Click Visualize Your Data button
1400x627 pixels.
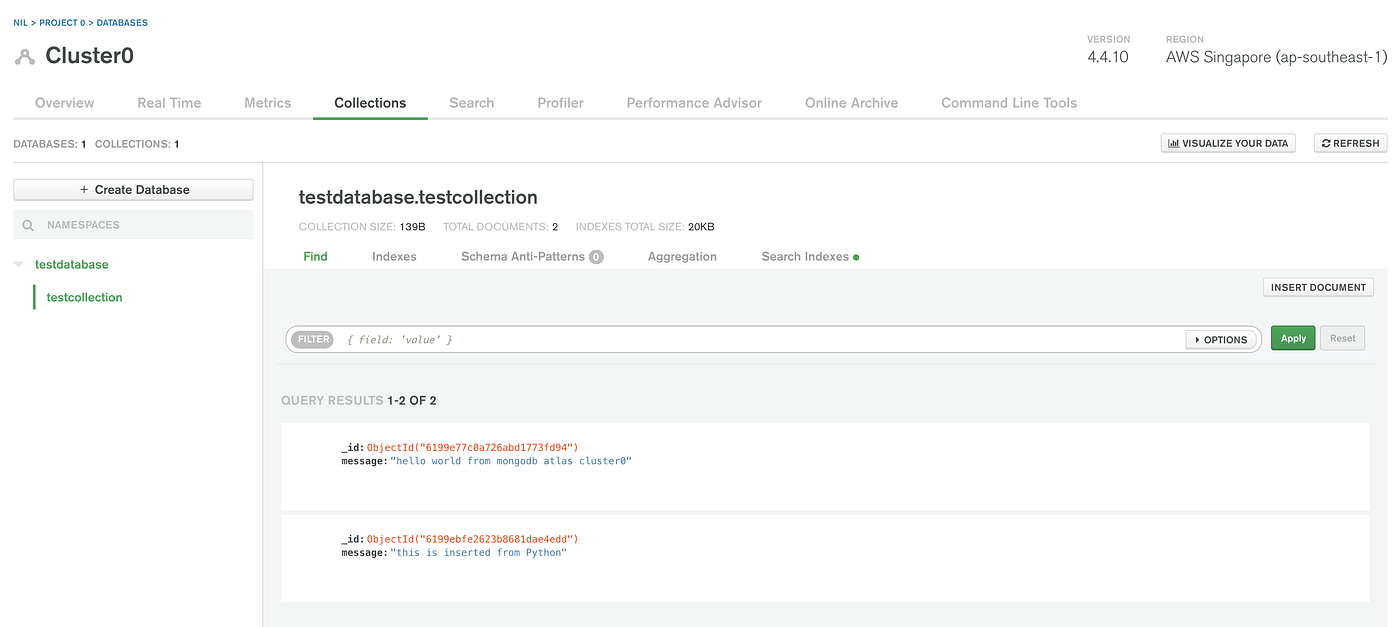click(1228, 144)
